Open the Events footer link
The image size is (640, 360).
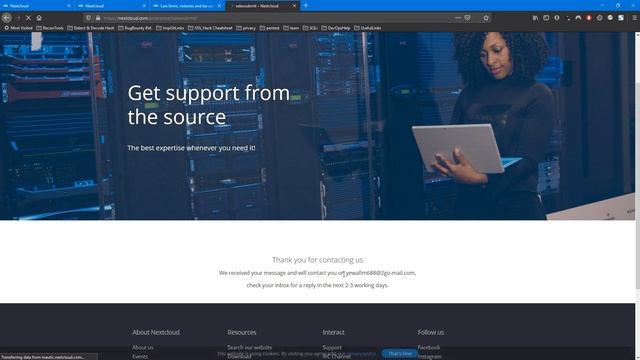140,356
